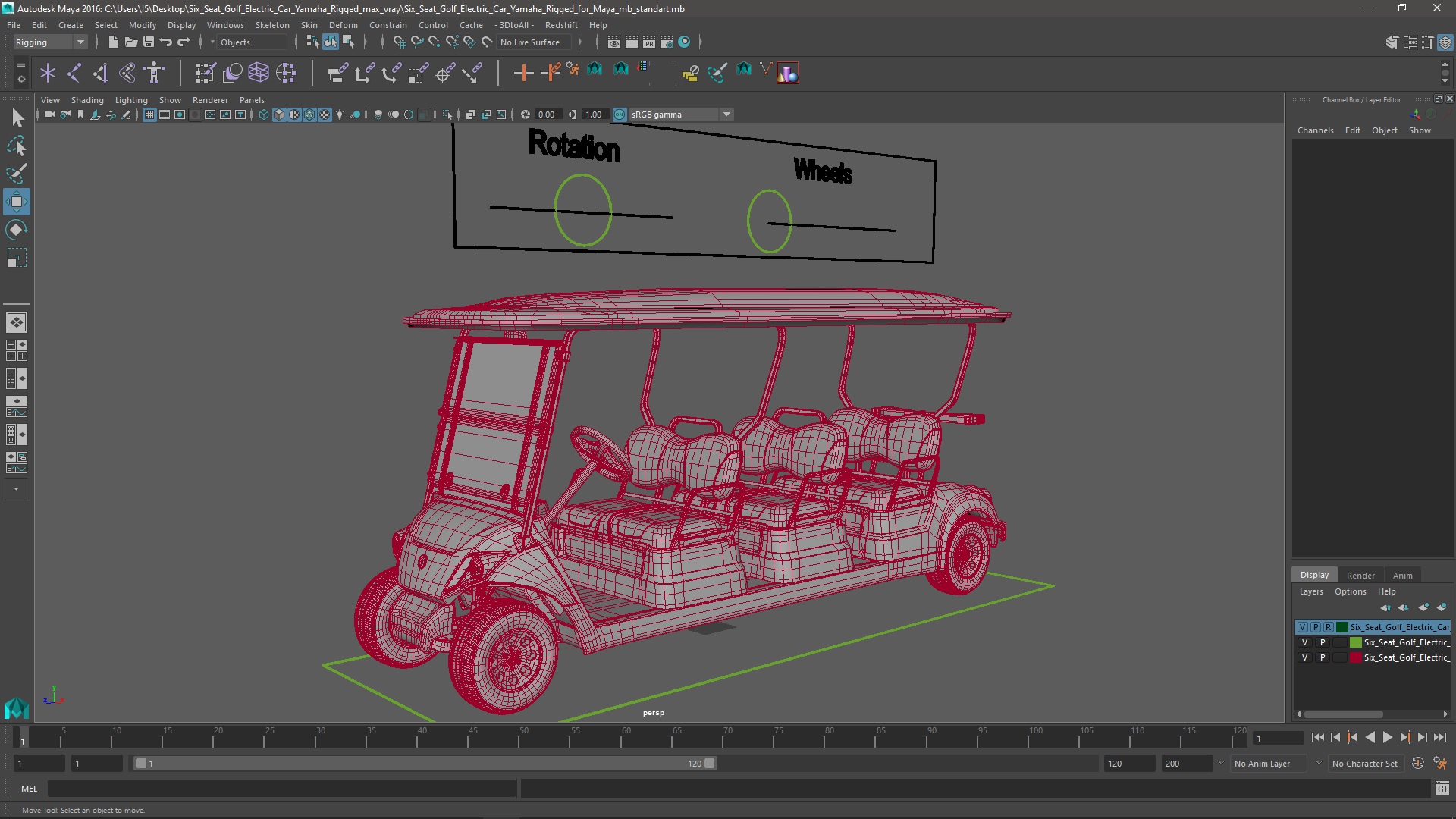Redo the last undone action
Screen dimensions: 1456x819
point(184,42)
